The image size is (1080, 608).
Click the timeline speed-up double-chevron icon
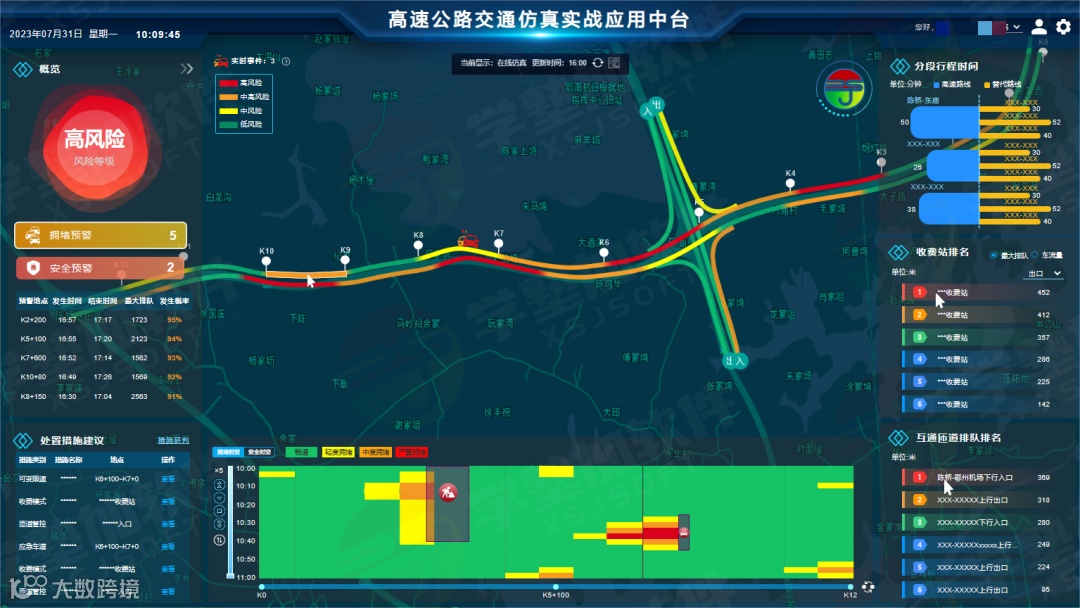point(219,485)
